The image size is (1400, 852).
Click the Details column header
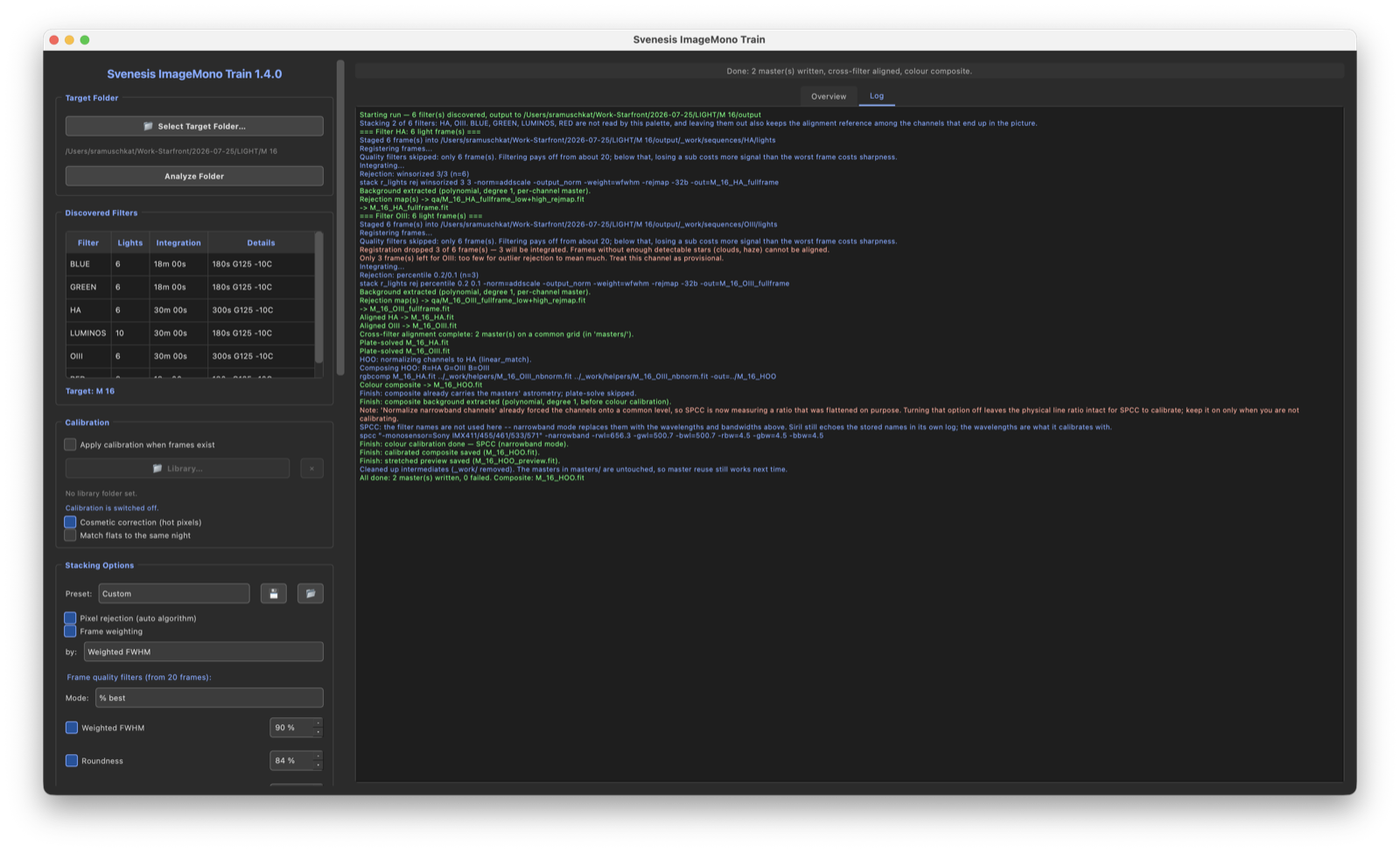click(261, 242)
